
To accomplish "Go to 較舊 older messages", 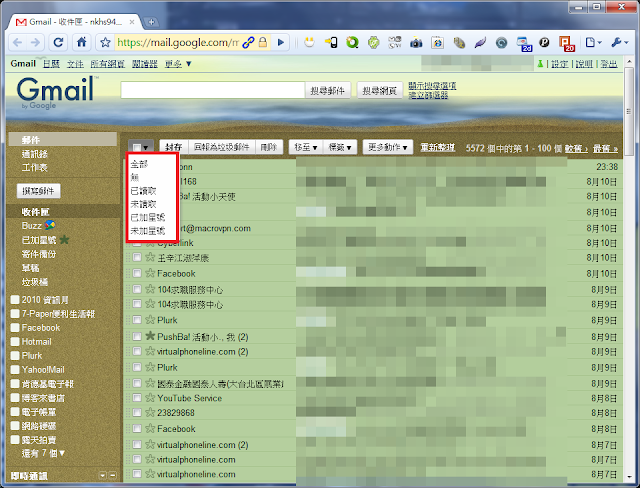I will coord(576,149).
